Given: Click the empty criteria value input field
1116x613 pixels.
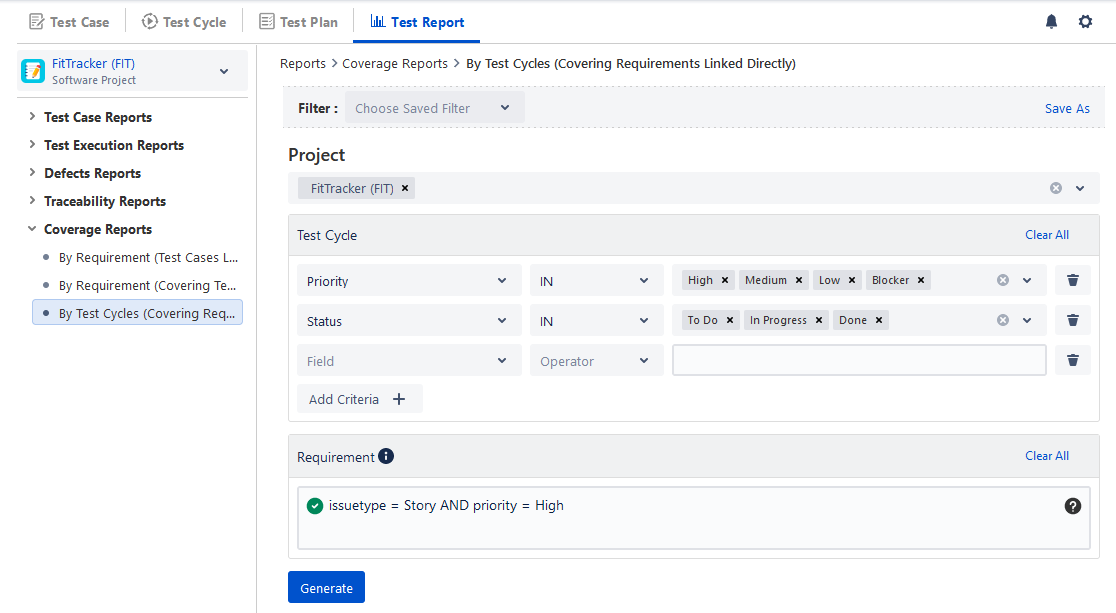Looking at the screenshot, I should click(859, 360).
